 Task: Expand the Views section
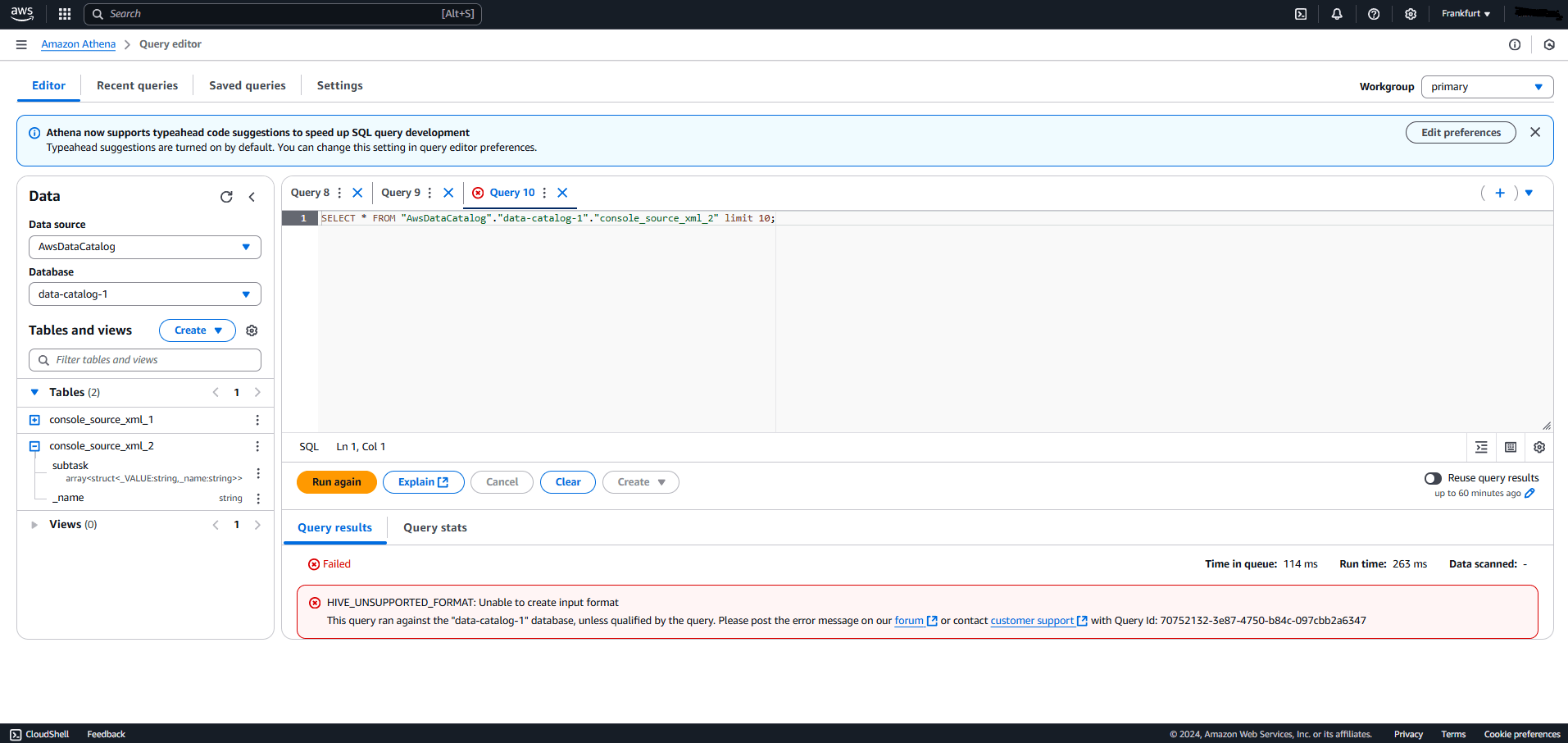(34, 525)
